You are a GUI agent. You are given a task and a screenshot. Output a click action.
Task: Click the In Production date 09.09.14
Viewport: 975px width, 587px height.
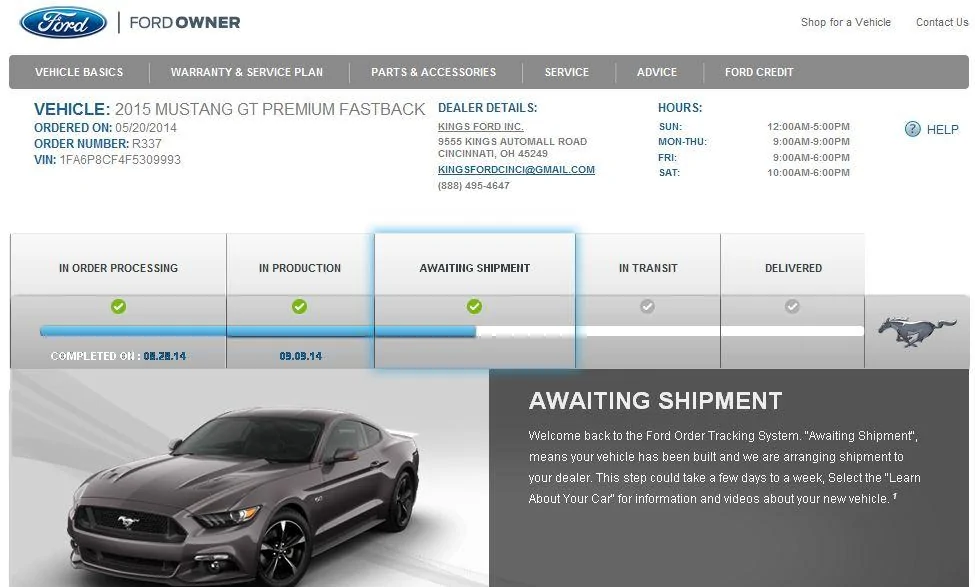pyautogui.click(x=300, y=356)
